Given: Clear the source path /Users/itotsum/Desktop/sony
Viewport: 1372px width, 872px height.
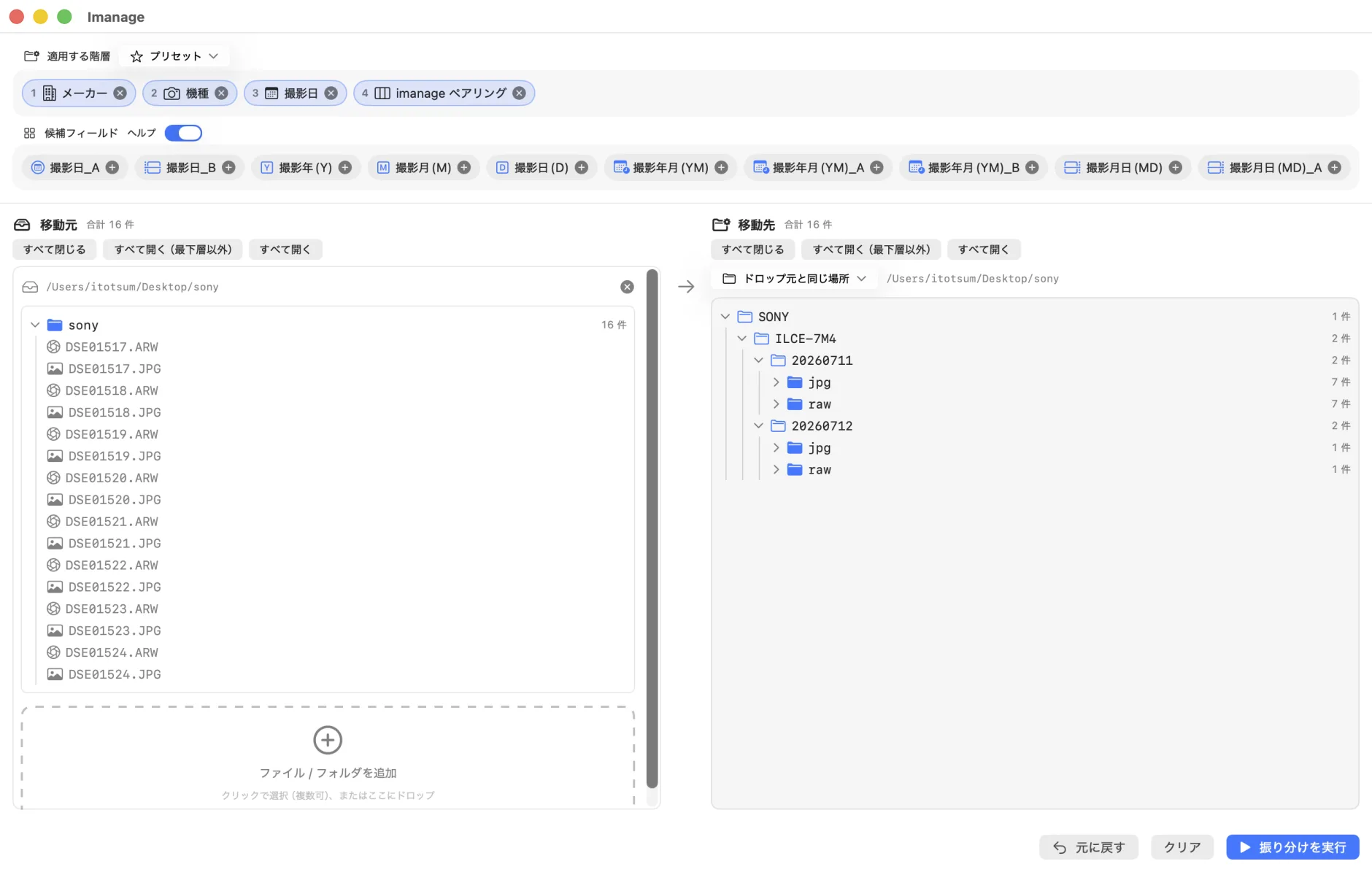Looking at the screenshot, I should 627,287.
